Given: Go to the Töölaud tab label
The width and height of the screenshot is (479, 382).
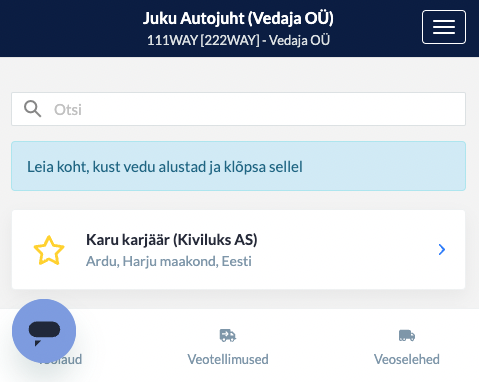Looking at the screenshot, I should [x=60, y=359].
